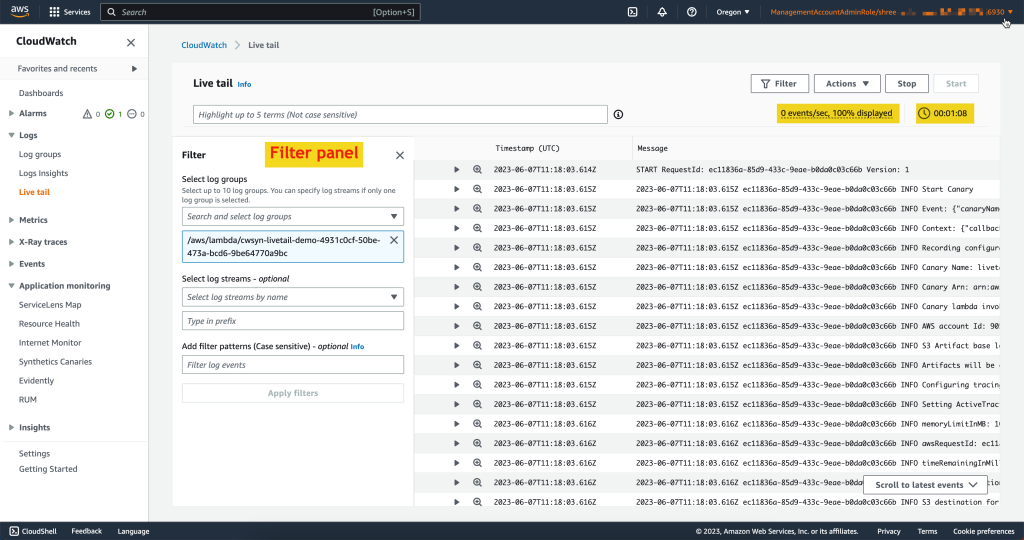1024x540 pixels.
Task: Zoom into the INFO Event canaryName row
Action: coord(477,209)
